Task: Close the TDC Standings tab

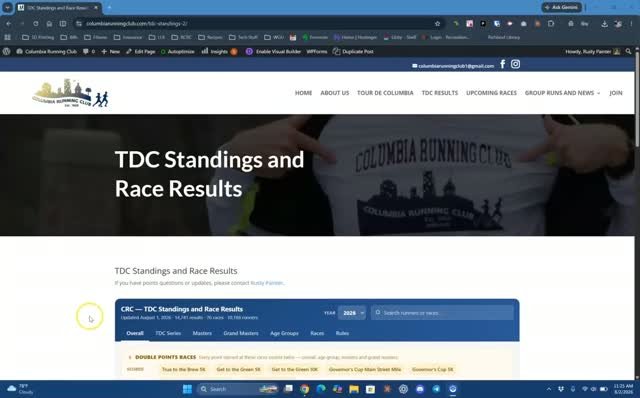Action: (x=96, y=7)
